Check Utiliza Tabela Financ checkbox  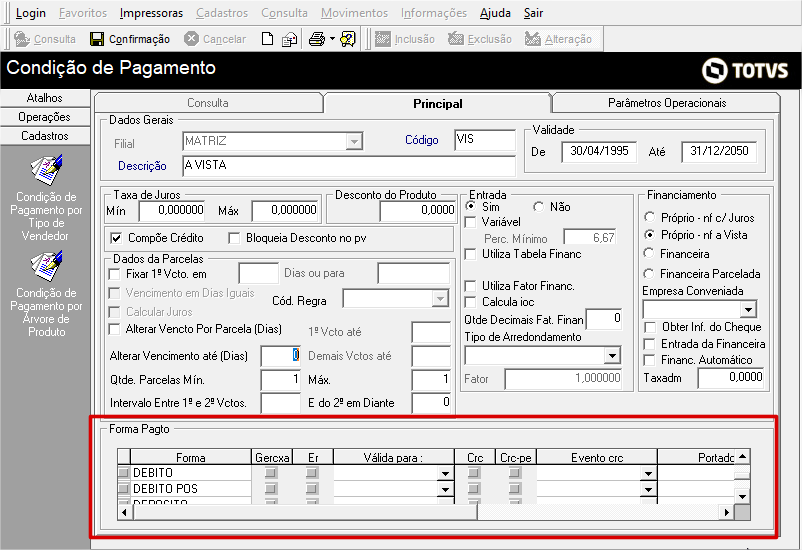click(x=470, y=254)
